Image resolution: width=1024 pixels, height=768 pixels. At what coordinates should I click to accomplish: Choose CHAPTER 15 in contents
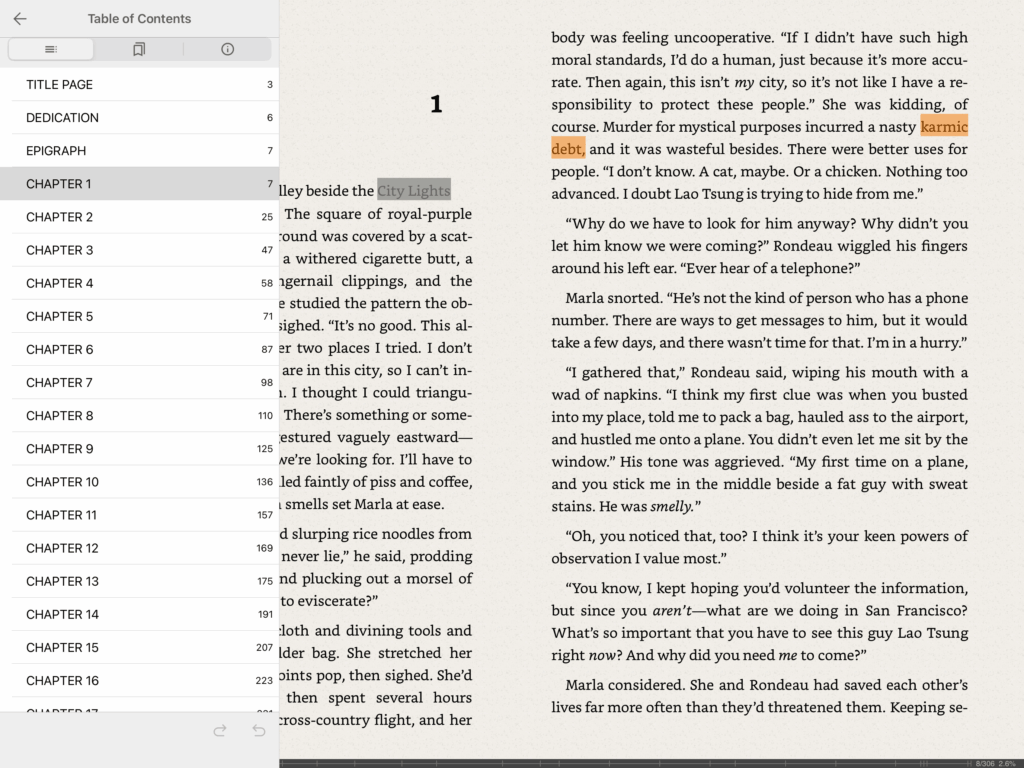140,647
